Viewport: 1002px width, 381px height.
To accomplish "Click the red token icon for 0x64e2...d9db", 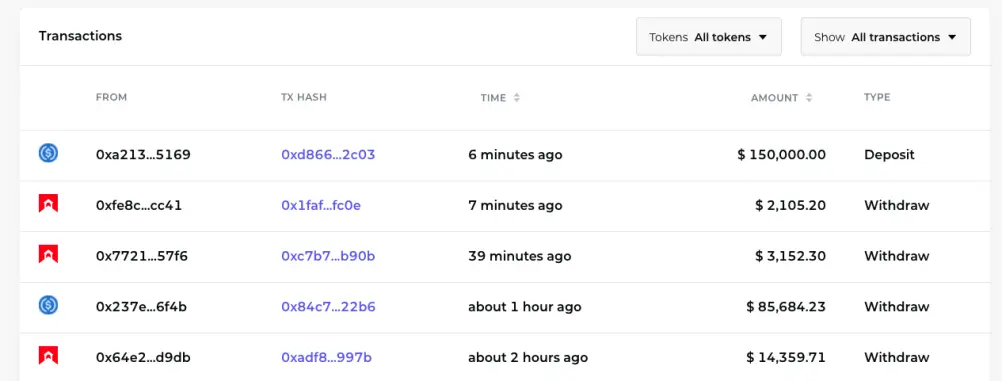I will [48, 356].
